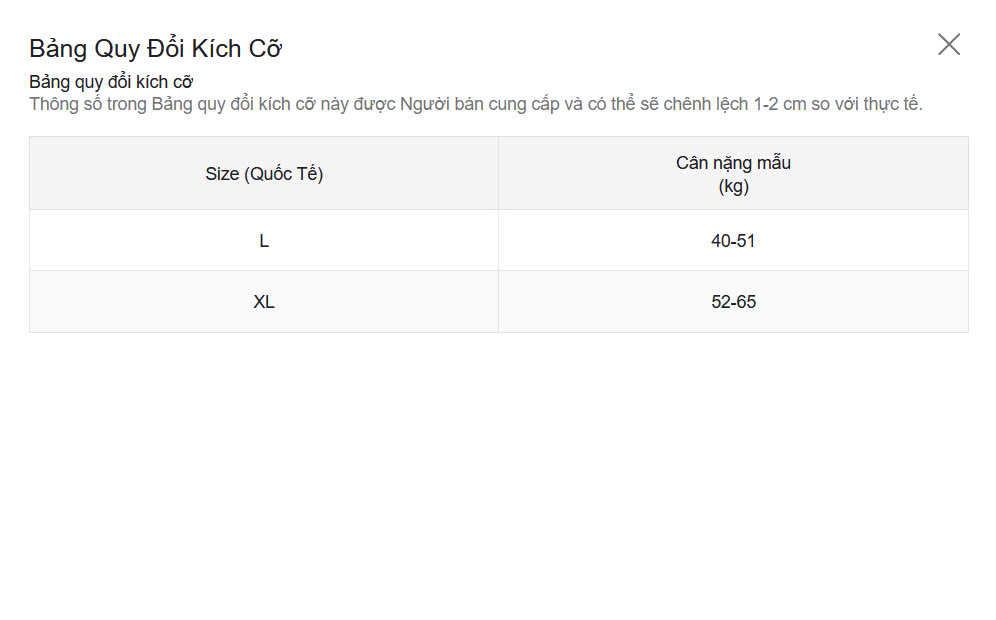Click the empty area below the table
This screenshot has width=996, height=620.
(498, 470)
